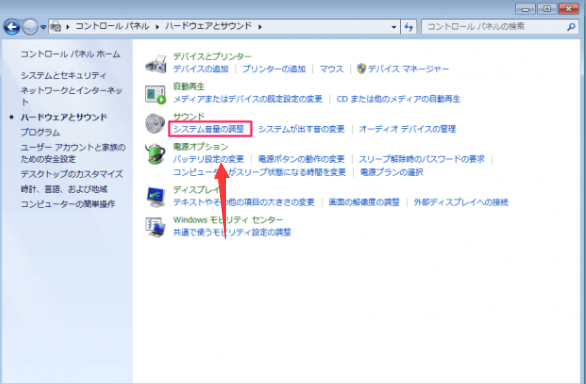Open コンピューターの簡単操作 in sidebar
Viewport: 586px width, 384px height.
(x=68, y=204)
